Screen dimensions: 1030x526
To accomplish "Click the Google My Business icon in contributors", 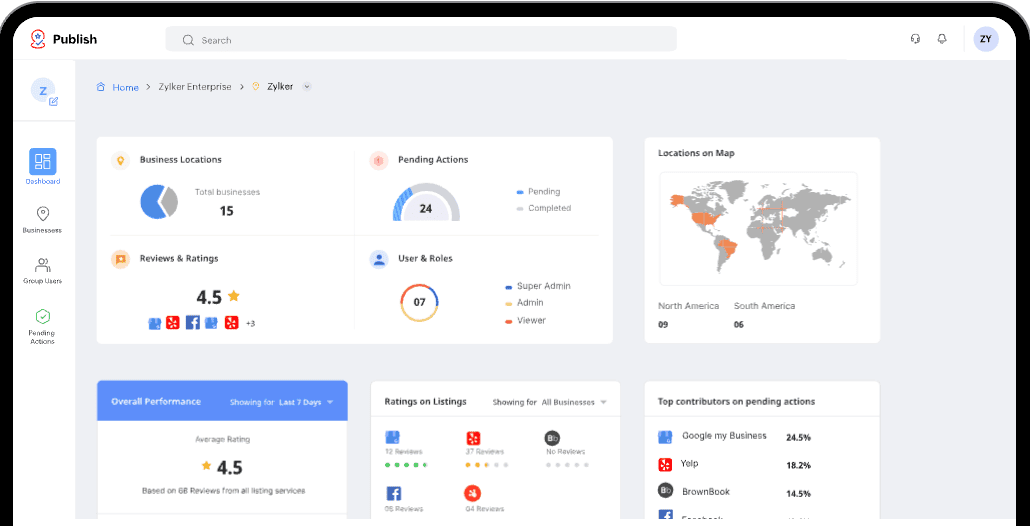I will point(665,437).
